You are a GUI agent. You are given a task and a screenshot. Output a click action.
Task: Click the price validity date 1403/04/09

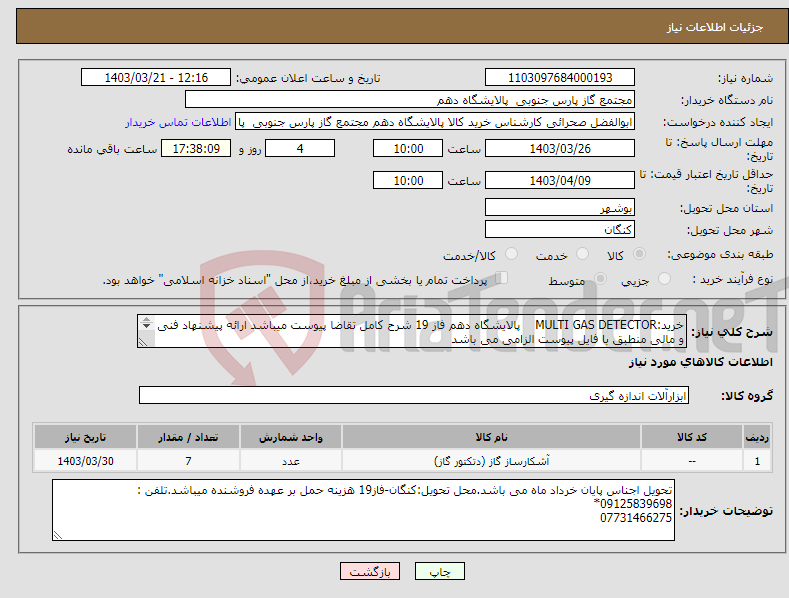click(x=560, y=180)
